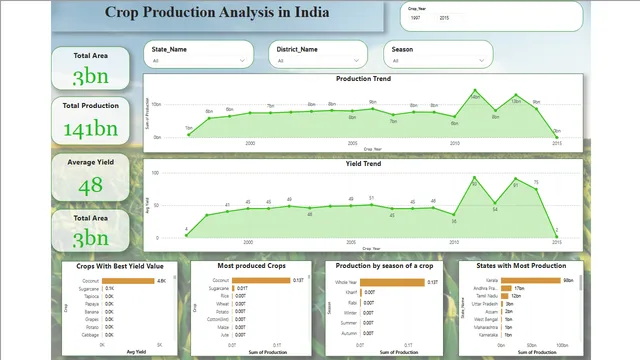This screenshot has width=640, height=360.
Task: Click the 'Banana' crop label
Action: (x=91, y=312)
